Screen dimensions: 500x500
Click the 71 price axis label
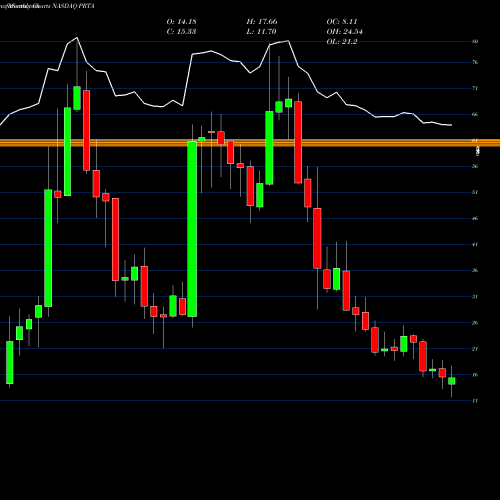475,88
